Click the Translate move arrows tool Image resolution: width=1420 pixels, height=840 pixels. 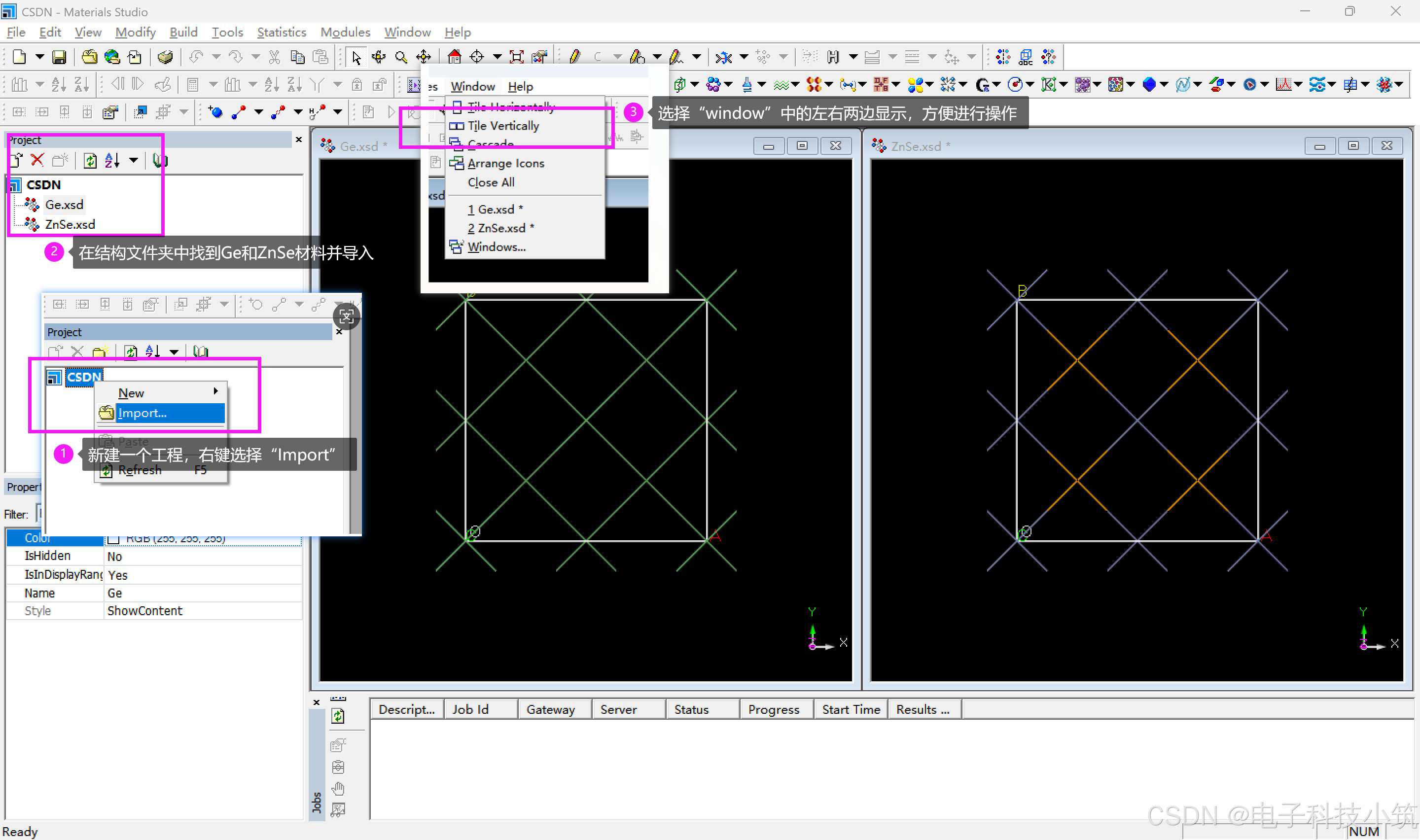click(x=424, y=57)
